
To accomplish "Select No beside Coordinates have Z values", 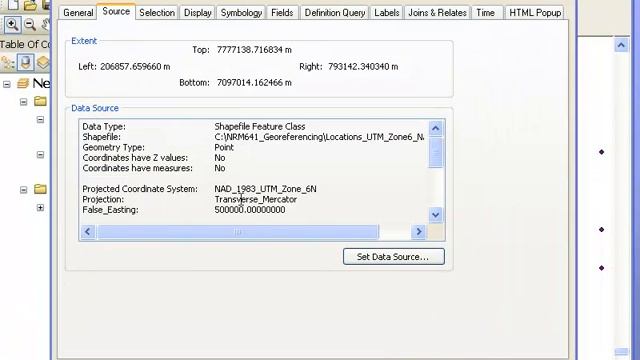I will tap(220, 158).
